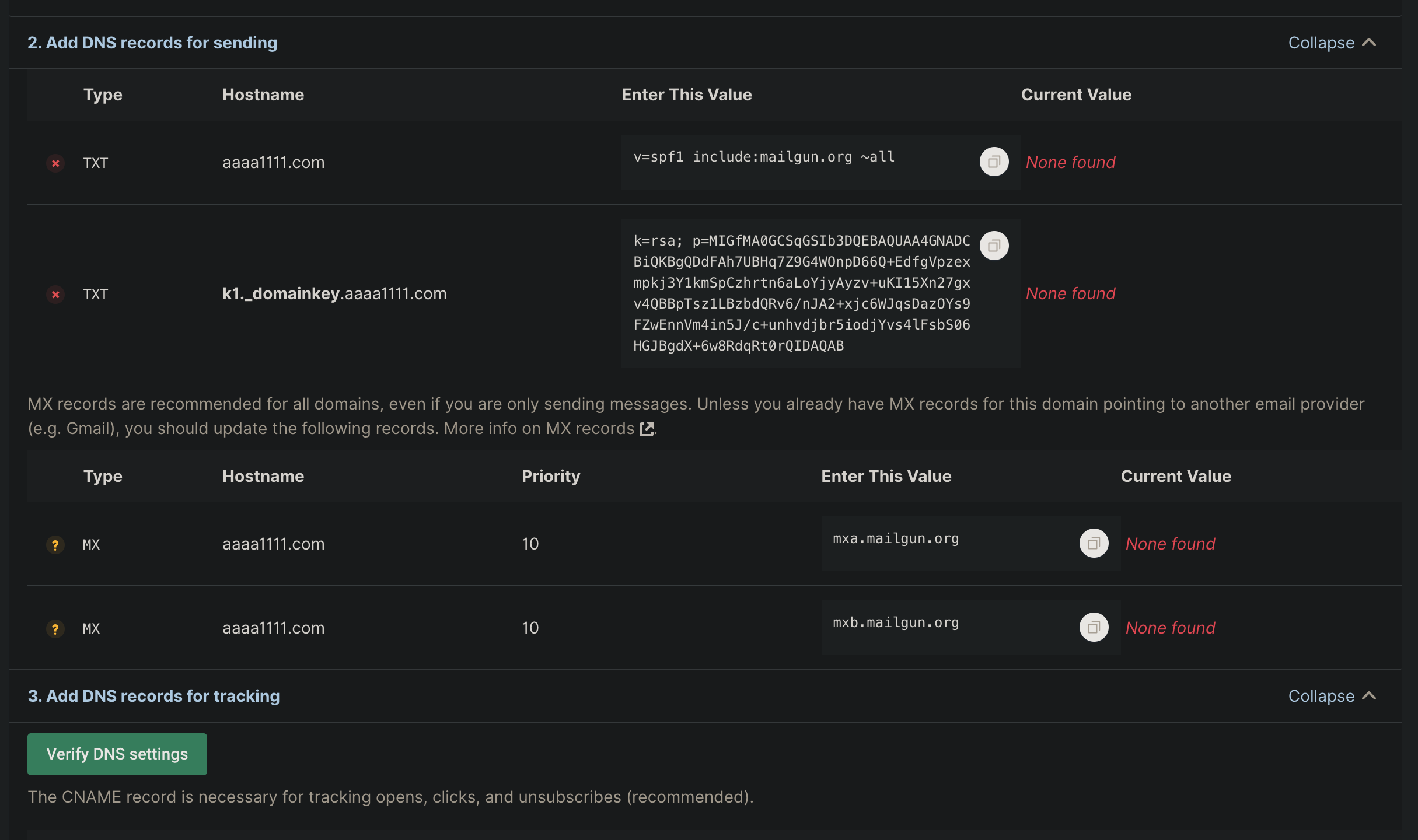The image size is (1418, 840).
Task: Open external link icon after MX records
Action: point(647,429)
